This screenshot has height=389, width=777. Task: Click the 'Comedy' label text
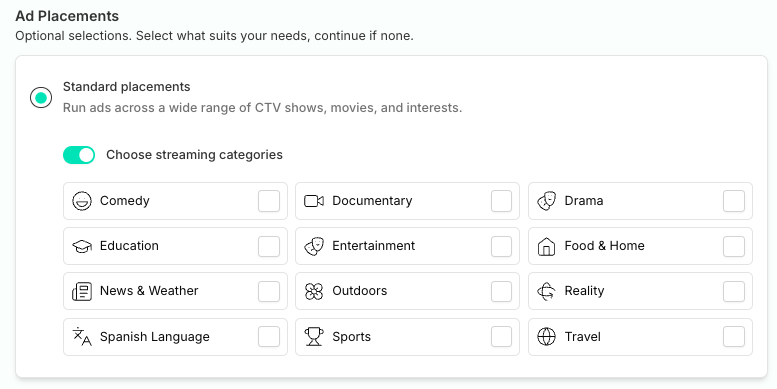point(124,201)
